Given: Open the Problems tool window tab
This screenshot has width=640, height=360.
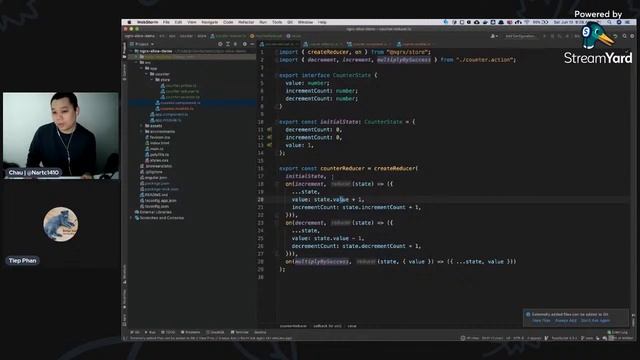Looking at the screenshot, I should [190, 332].
